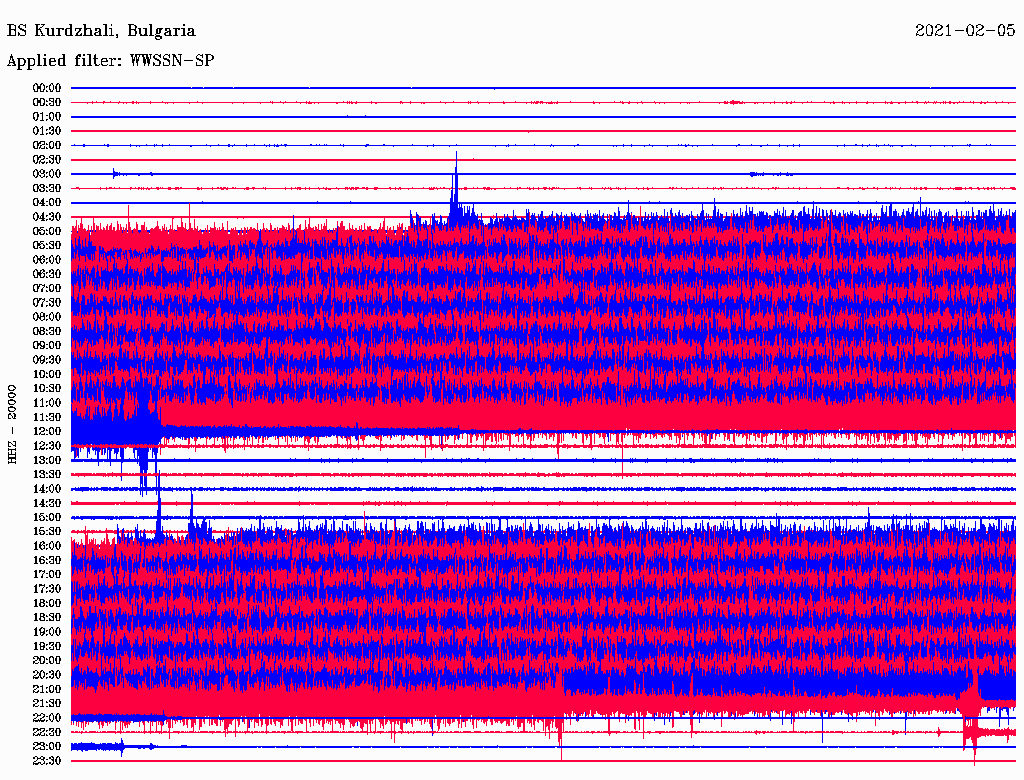The image size is (1024, 780).
Task: Click the 23:30 time label
Action: 47,761
